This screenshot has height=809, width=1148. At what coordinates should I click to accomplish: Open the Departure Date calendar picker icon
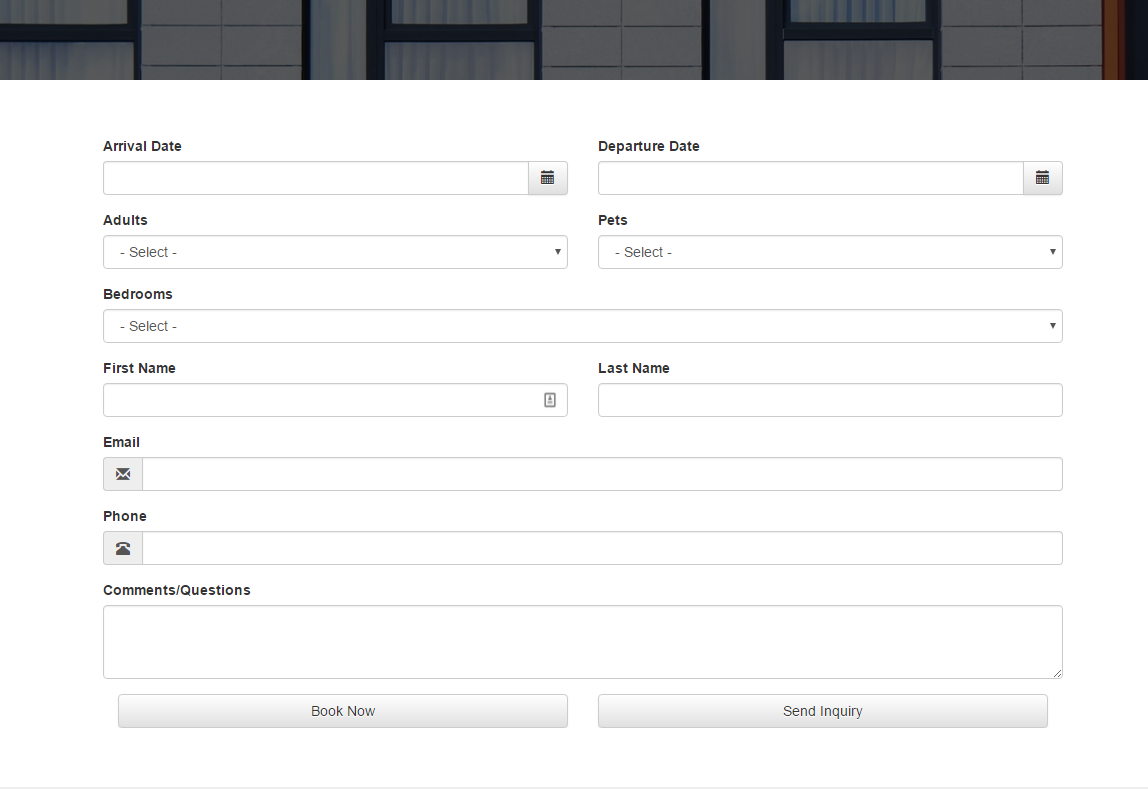coord(1042,178)
